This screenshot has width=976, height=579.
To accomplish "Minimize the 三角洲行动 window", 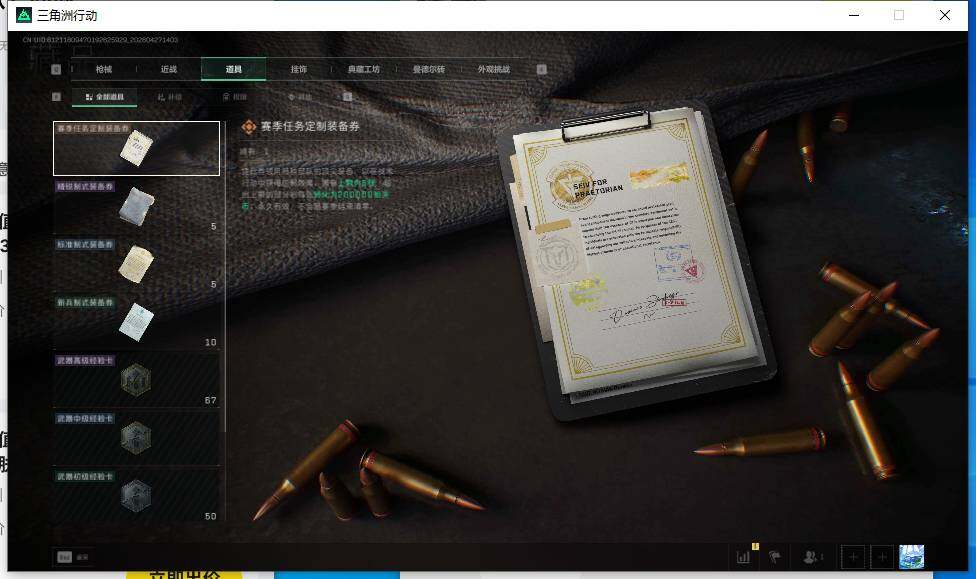I will point(854,15).
